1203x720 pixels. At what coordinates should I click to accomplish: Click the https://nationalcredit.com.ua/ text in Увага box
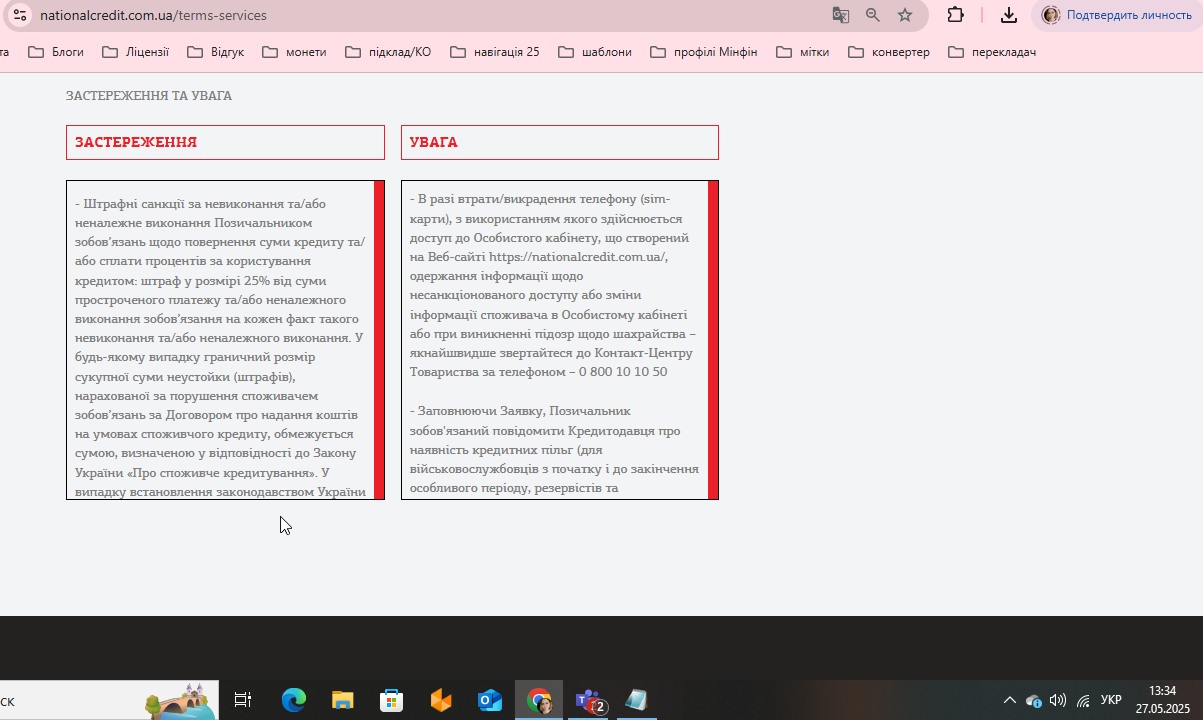coord(578,257)
